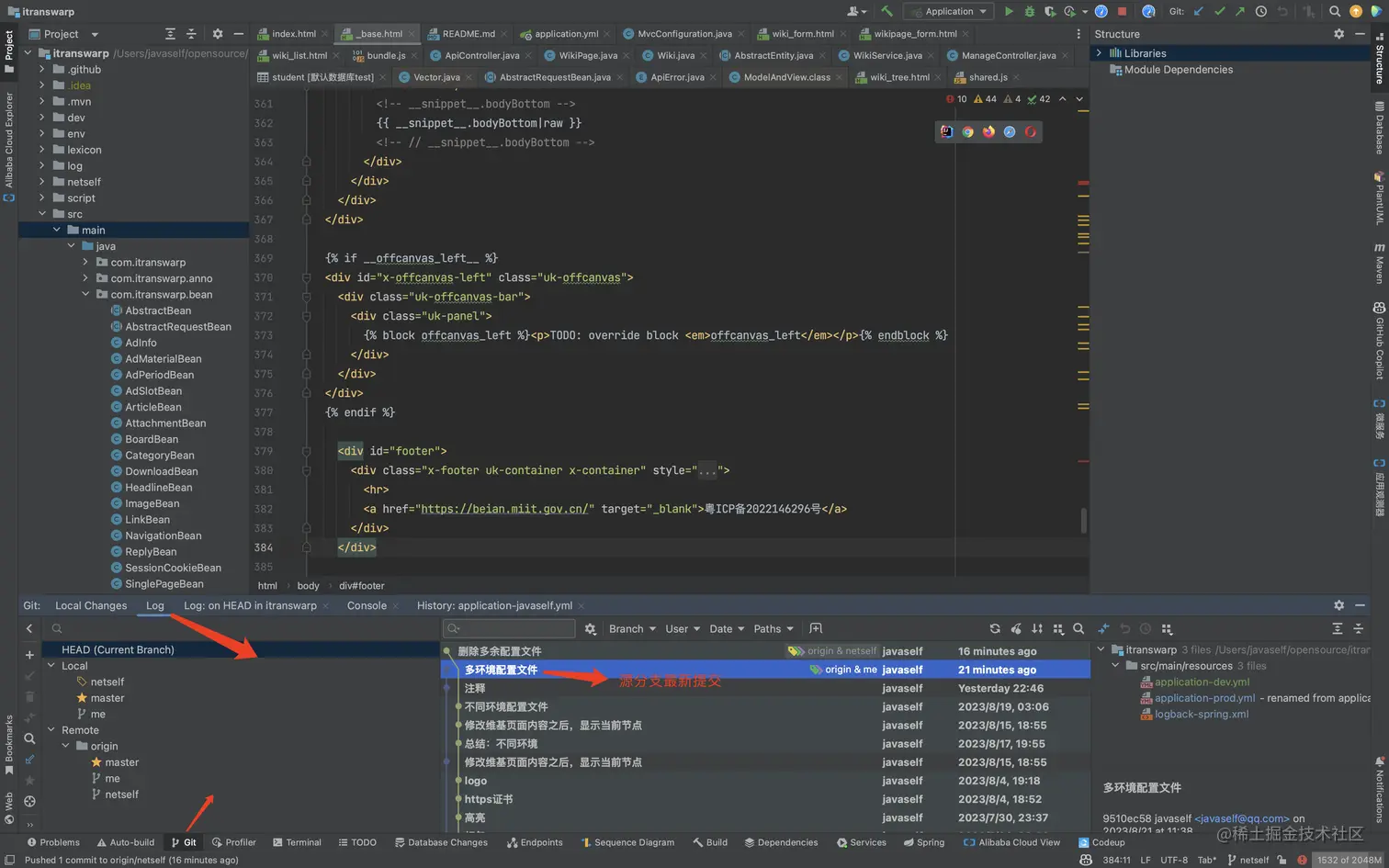Image resolution: width=1389 pixels, height=868 pixels.
Task: Open Search Everywhere magnifier in top toolbar
Action: point(1335,11)
